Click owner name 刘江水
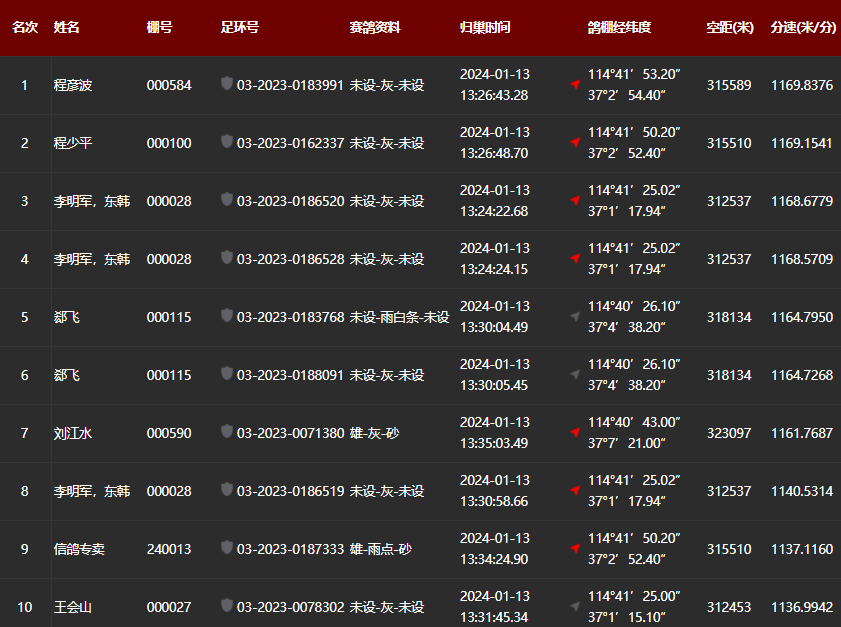This screenshot has height=627, width=841. pos(73,433)
